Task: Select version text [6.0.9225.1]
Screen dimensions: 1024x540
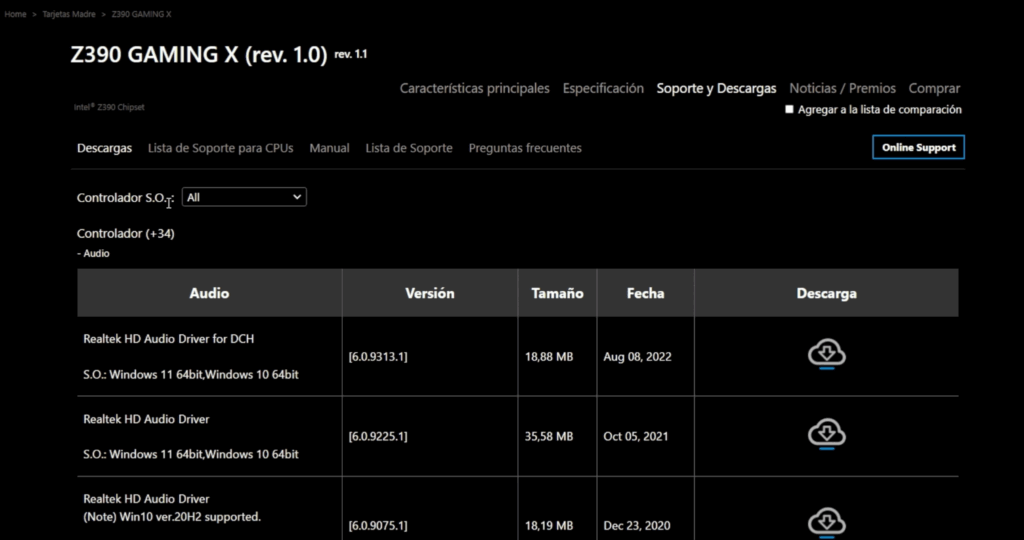Action: coord(378,436)
